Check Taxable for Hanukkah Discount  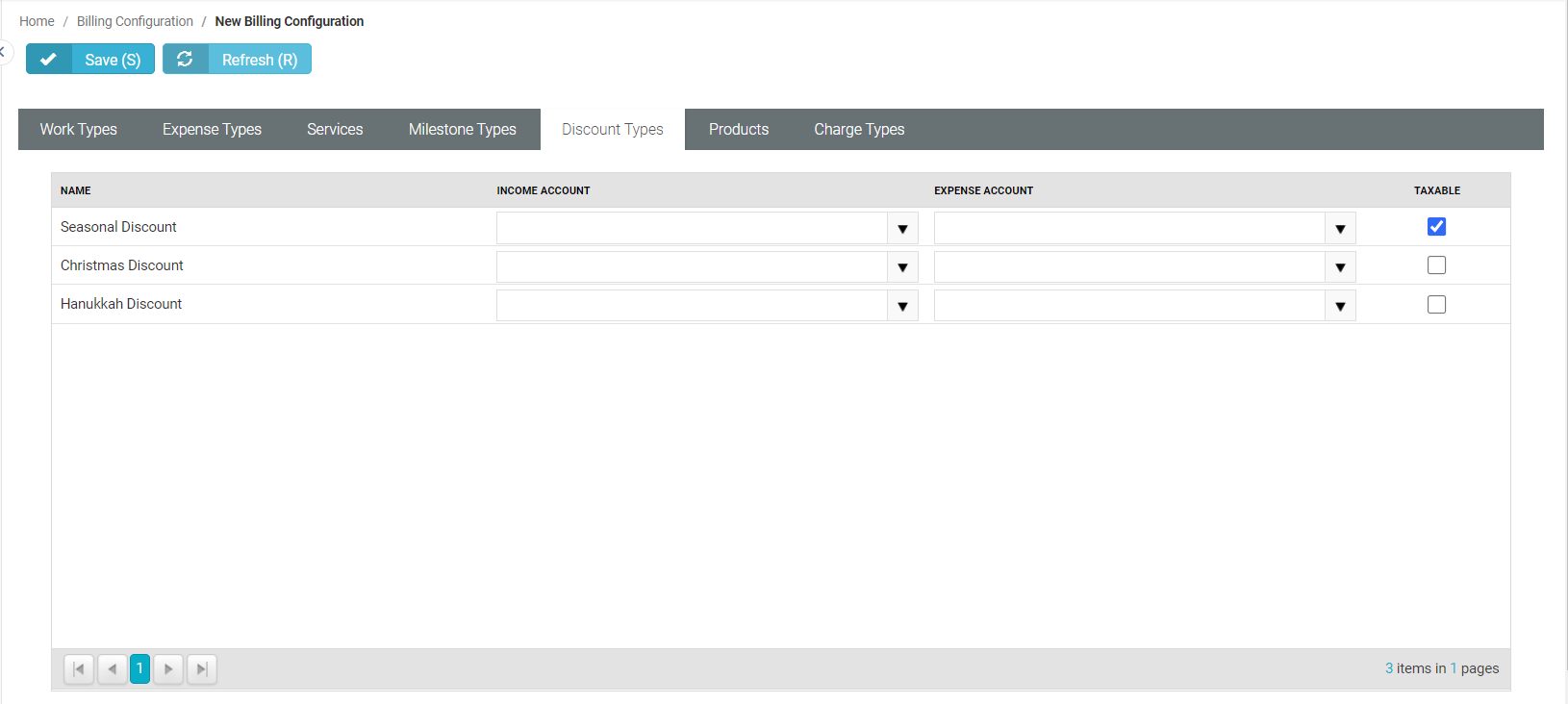pyautogui.click(x=1436, y=305)
